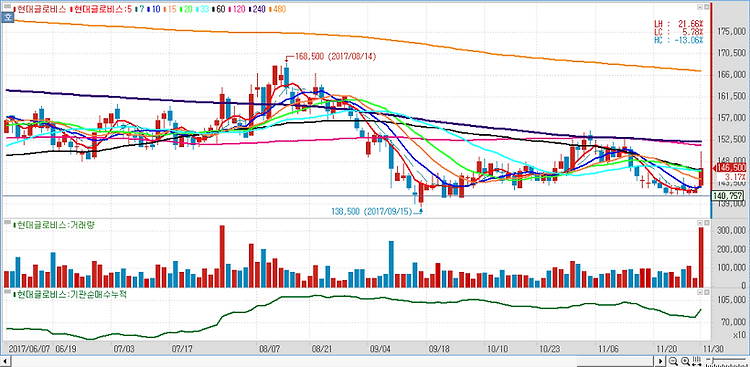Viewport: 750px width, 367px height.
Task: Click the 105,000 axis label in bottom pane
Action: tap(733, 300)
